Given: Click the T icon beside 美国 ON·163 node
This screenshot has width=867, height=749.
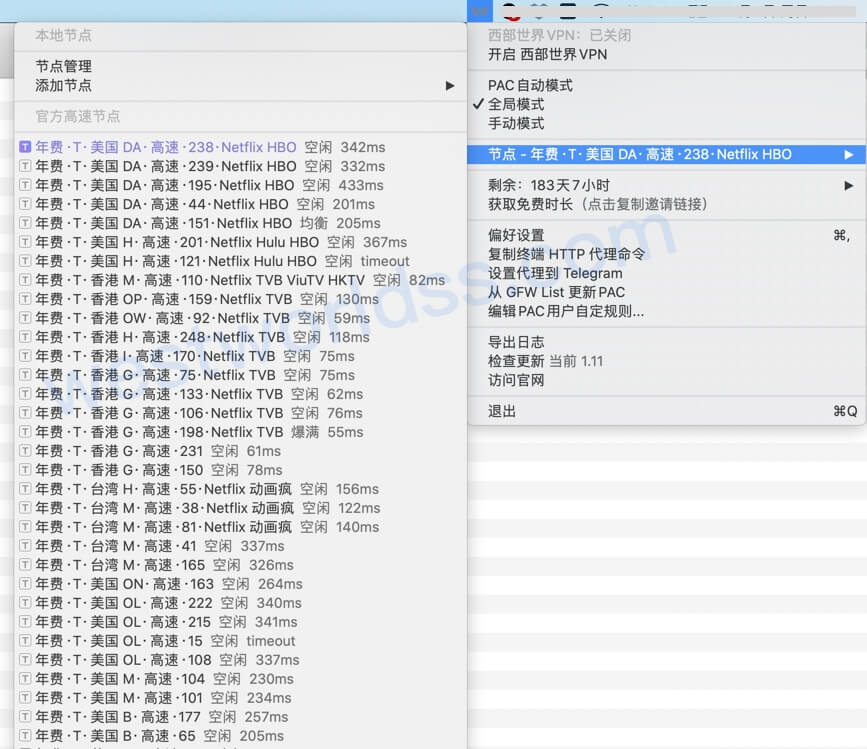Looking at the screenshot, I should click(x=25, y=584).
